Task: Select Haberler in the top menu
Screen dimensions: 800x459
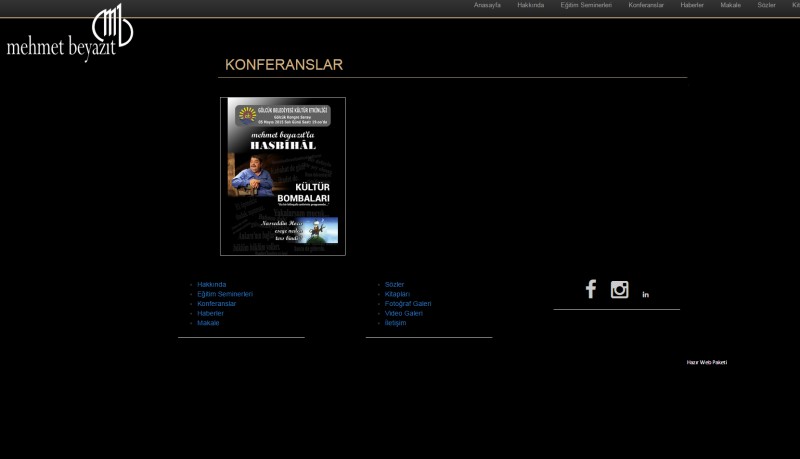Action: click(692, 5)
